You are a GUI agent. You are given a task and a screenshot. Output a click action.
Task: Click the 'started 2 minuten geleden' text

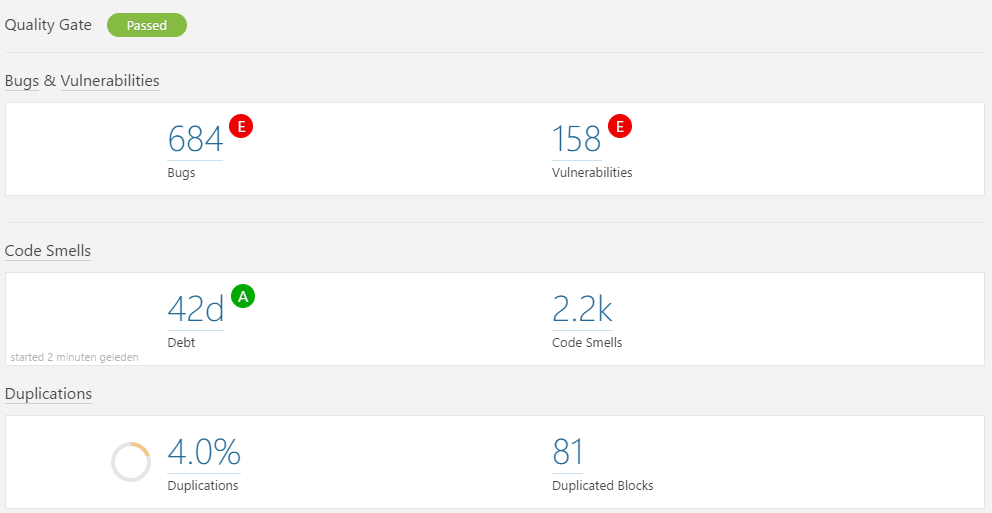[74, 356]
